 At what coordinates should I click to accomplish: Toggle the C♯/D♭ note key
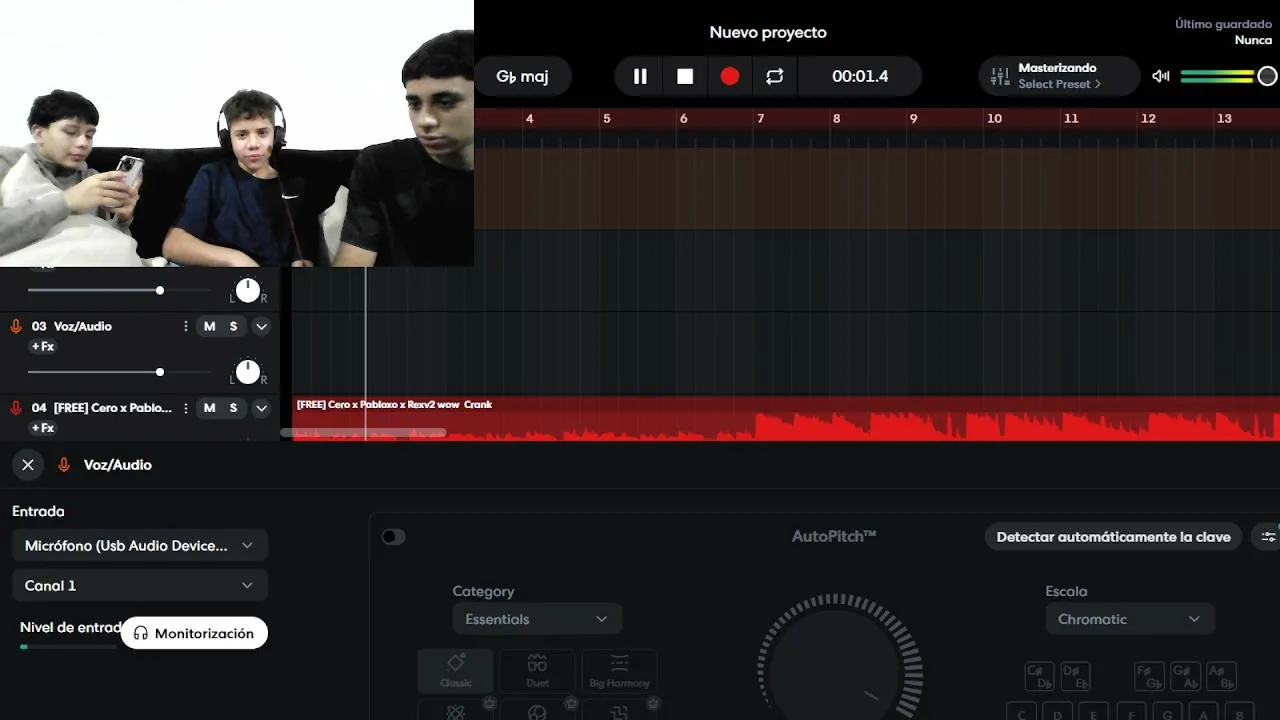(x=1040, y=677)
